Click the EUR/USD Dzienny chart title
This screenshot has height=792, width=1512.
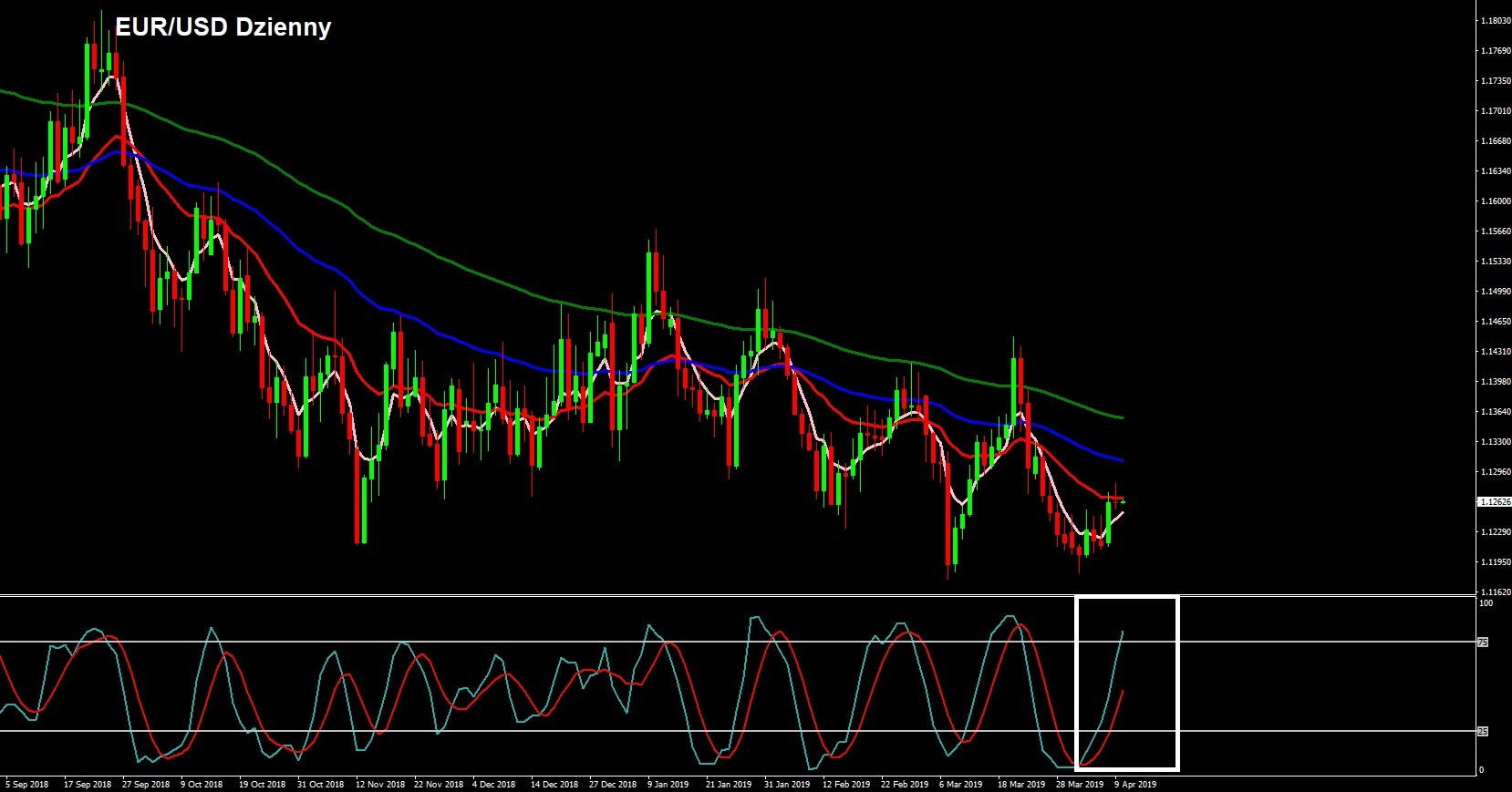(223, 27)
